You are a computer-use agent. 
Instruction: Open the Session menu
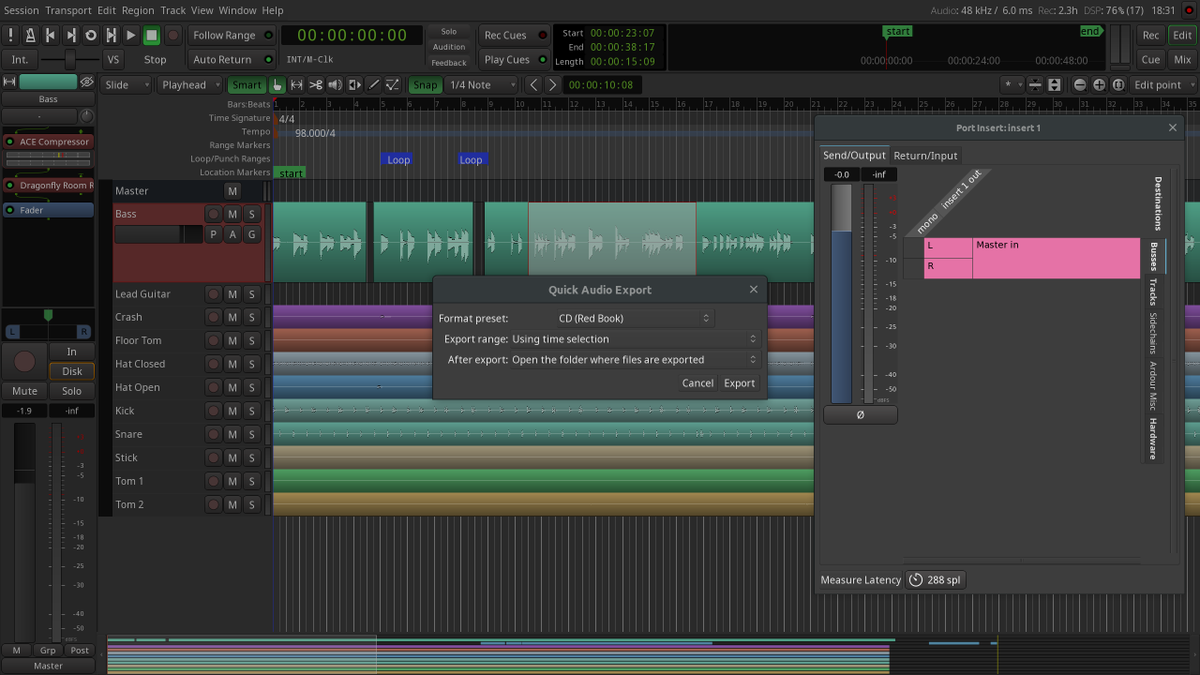coord(21,10)
